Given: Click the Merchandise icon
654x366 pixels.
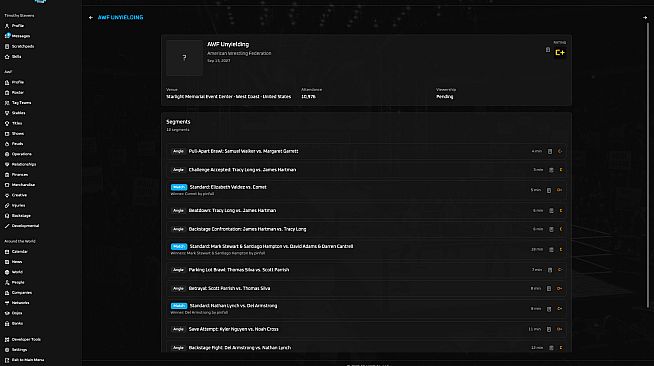Looking at the screenshot, I should (x=7, y=185).
